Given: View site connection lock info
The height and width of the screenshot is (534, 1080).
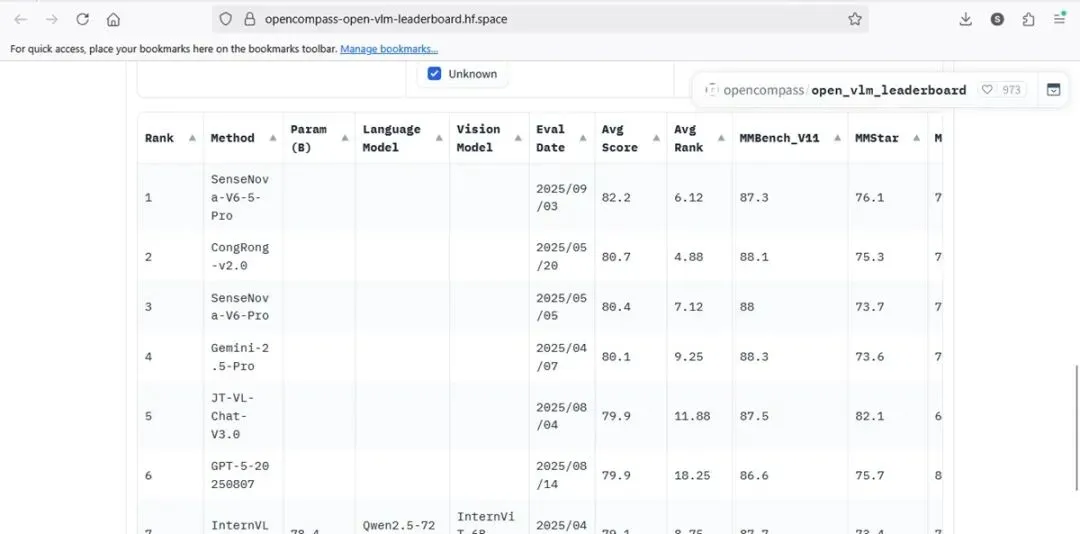Looking at the screenshot, I should [x=249, y=19].
